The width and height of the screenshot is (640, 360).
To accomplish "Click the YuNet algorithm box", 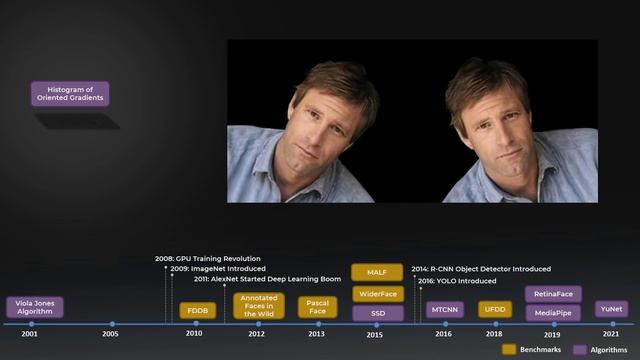I will click(x=611, y=309).
